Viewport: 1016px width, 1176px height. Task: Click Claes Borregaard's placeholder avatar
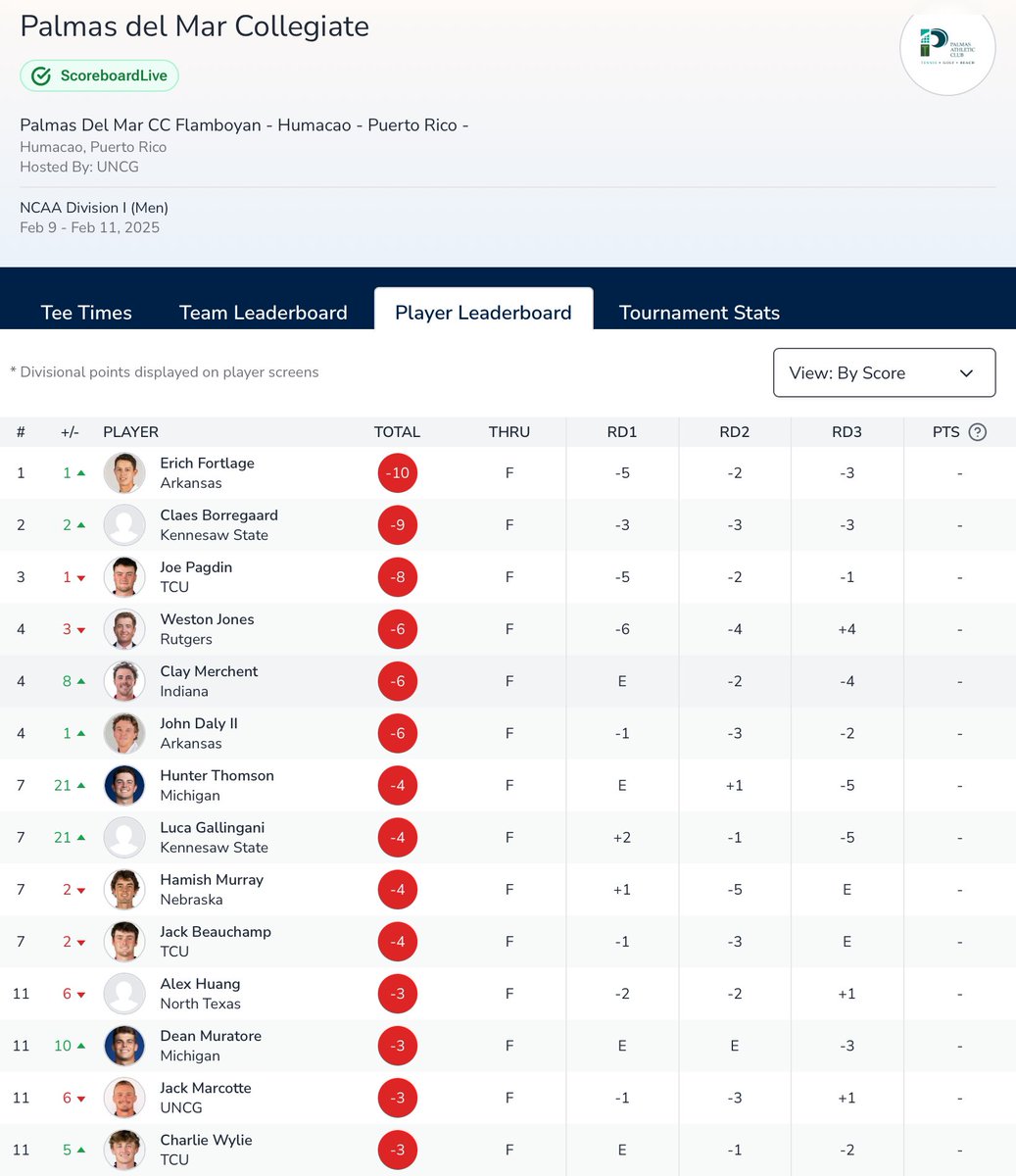(x=124, y=525)
